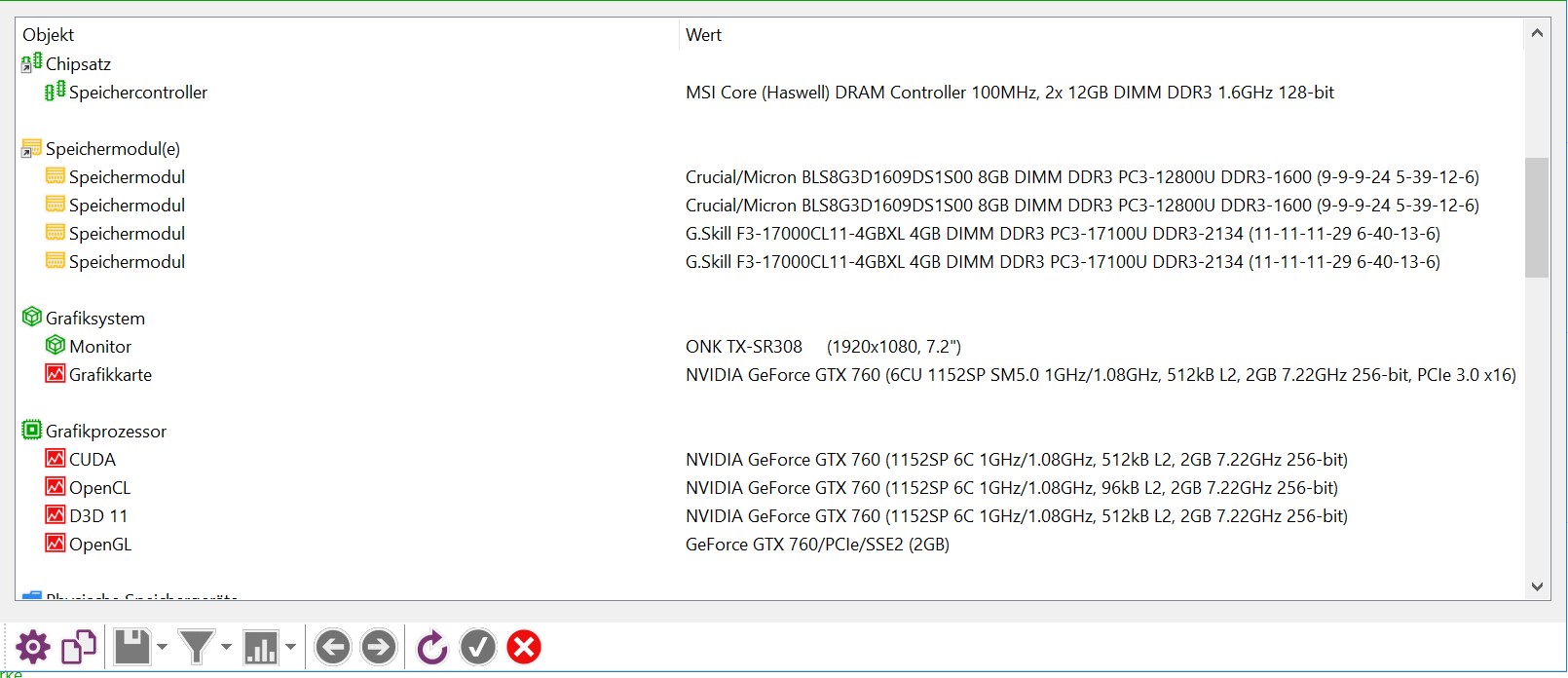
Task: Select the GeForce GTX 760/PCIe/SSE2 (2GB) value
Action: click(x=817, y=545)
